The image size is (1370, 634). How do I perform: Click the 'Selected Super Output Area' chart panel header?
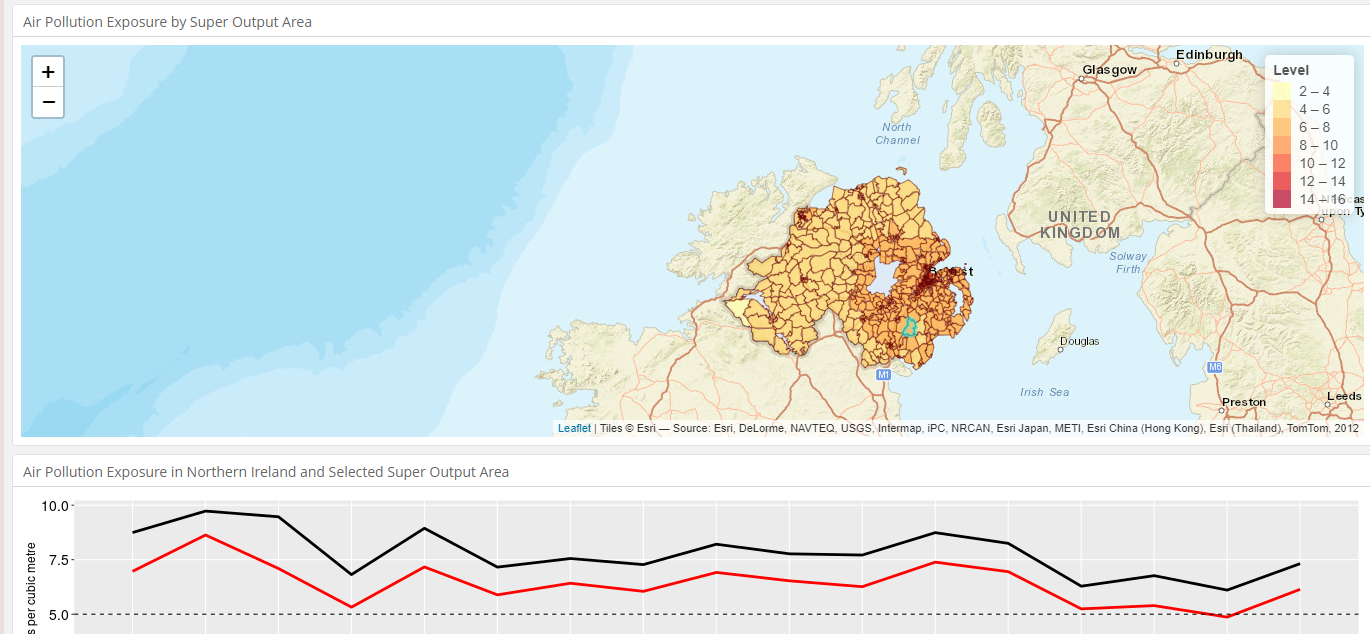[265, 472]
